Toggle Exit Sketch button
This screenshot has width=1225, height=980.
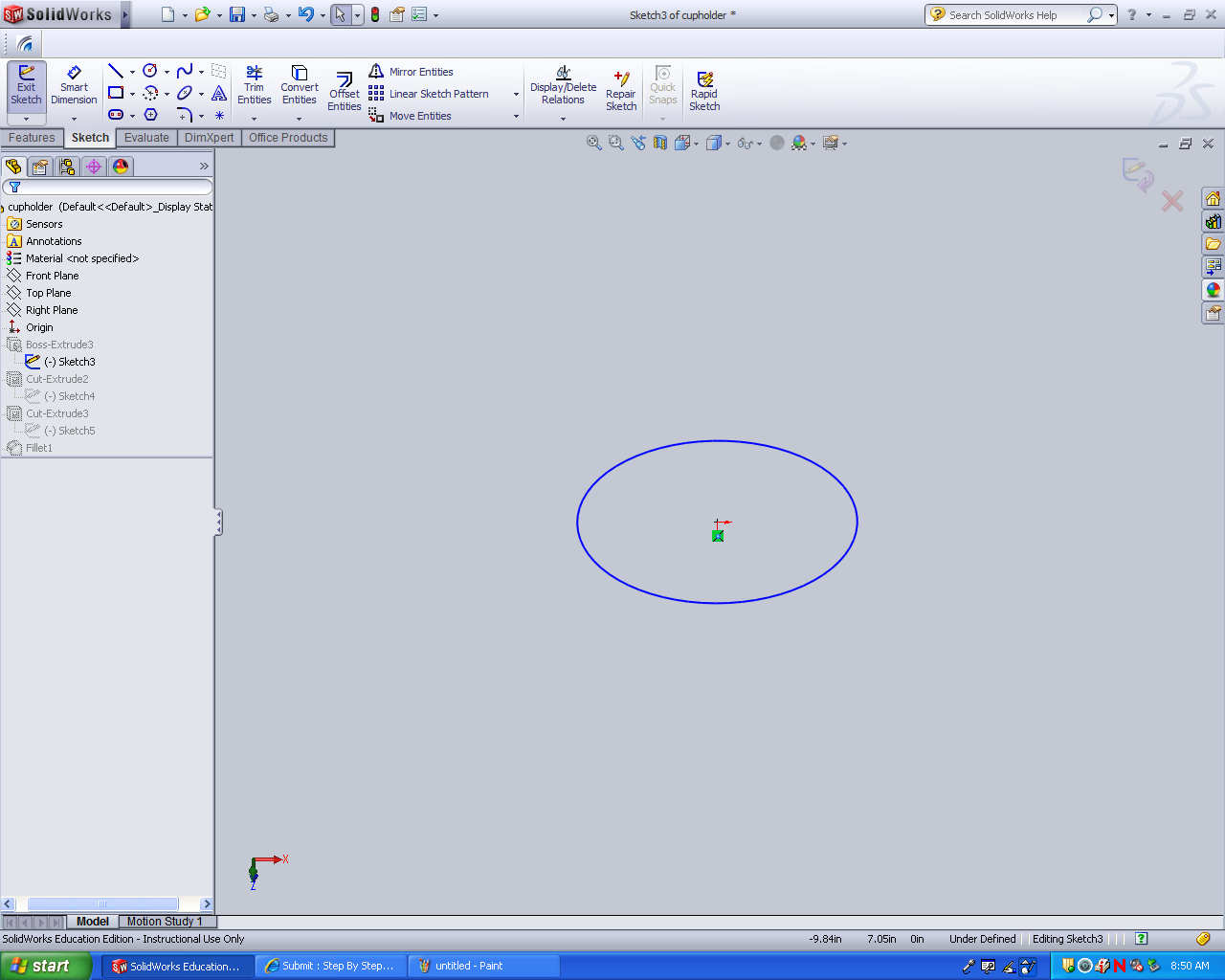pyautogui.click(x=26, y=85)
